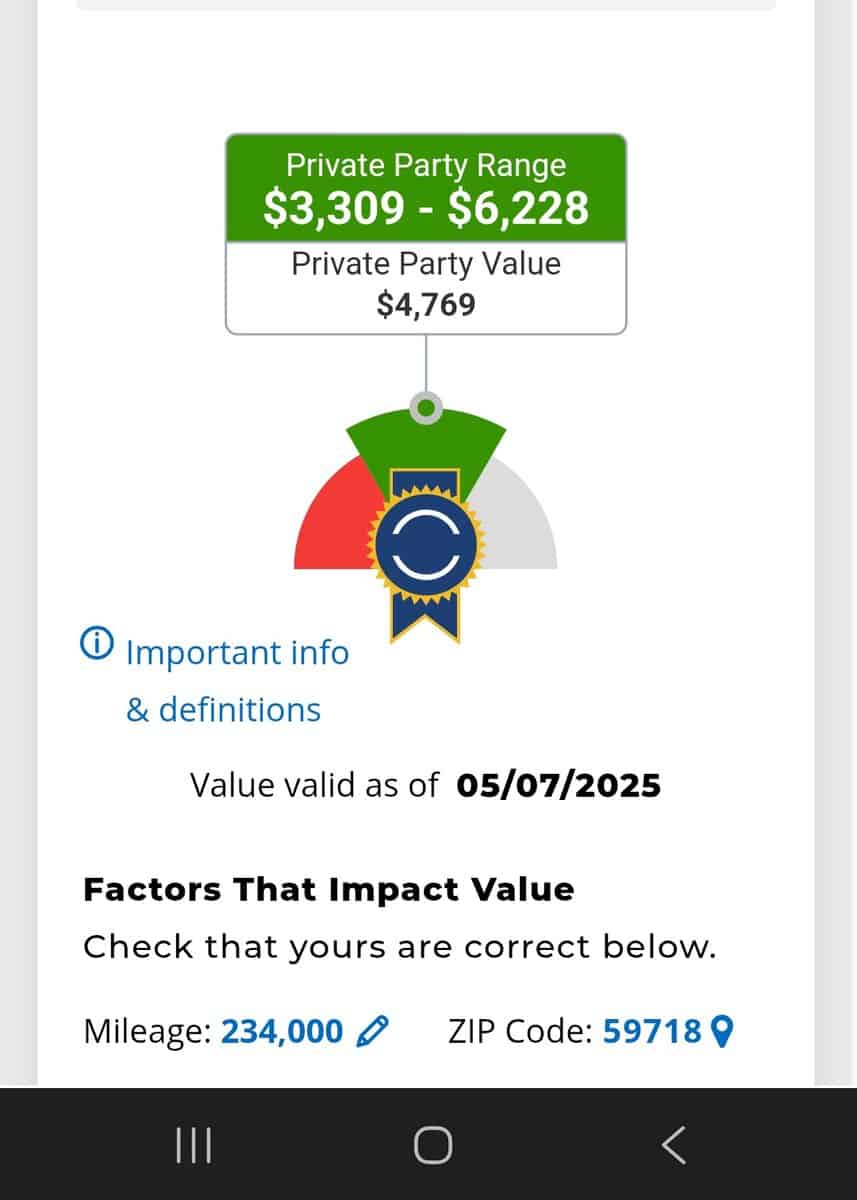Change the 59718 ZIP code
Screen dimensions: 857x1200
(x=652, y=1030)
